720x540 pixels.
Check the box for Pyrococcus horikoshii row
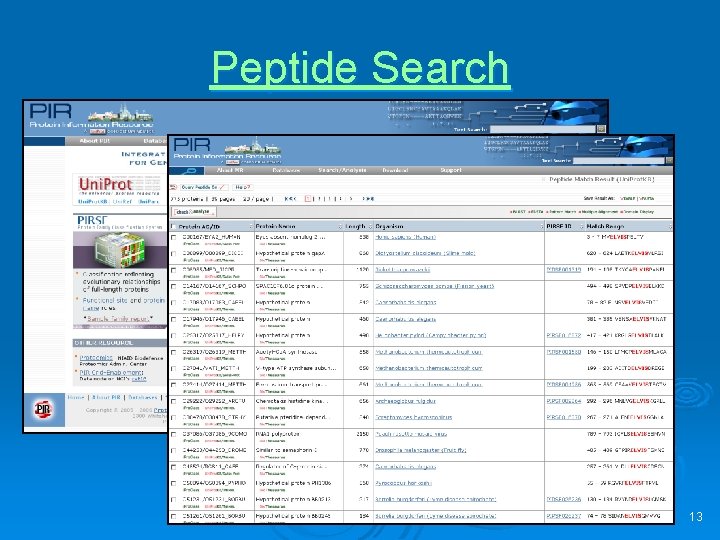point(174,484)
